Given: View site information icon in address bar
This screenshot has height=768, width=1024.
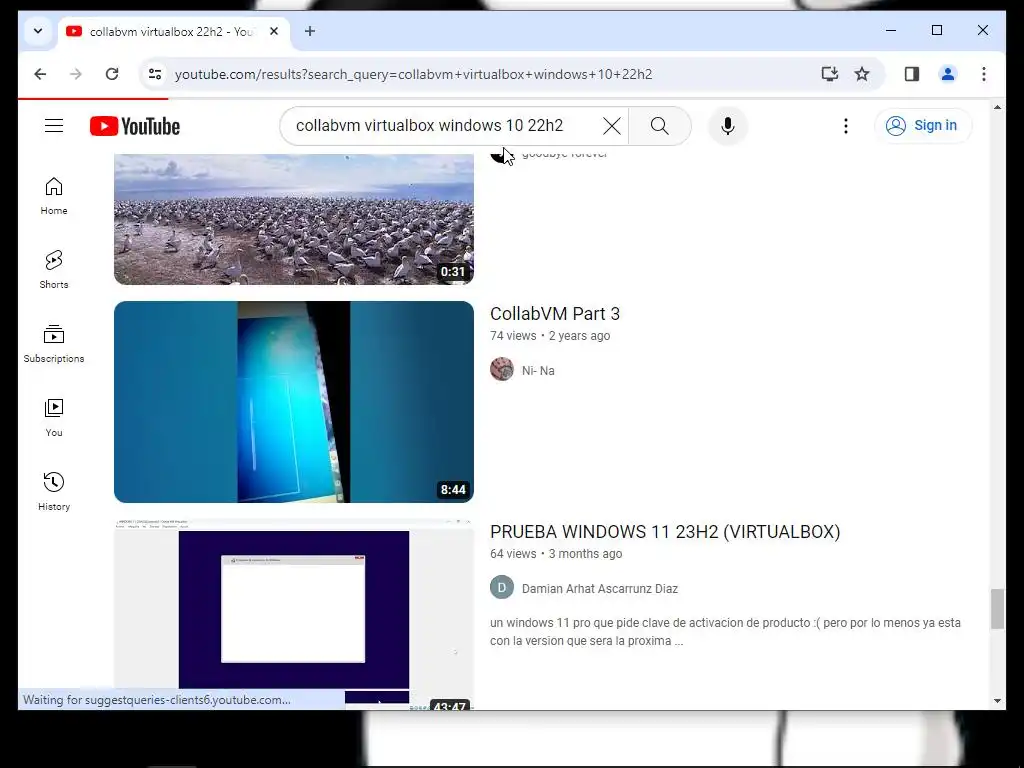Looking at the screenshot, I should [155, 74].
